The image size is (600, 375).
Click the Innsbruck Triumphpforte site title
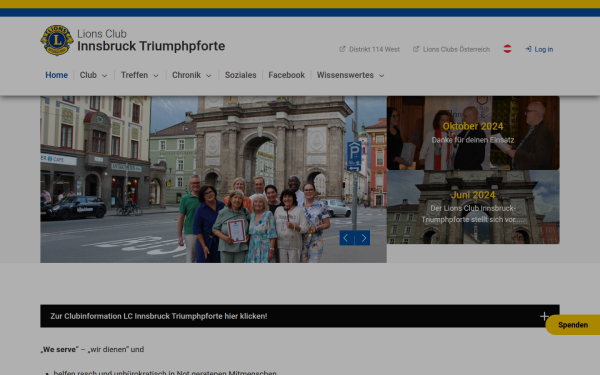point(151,46)
